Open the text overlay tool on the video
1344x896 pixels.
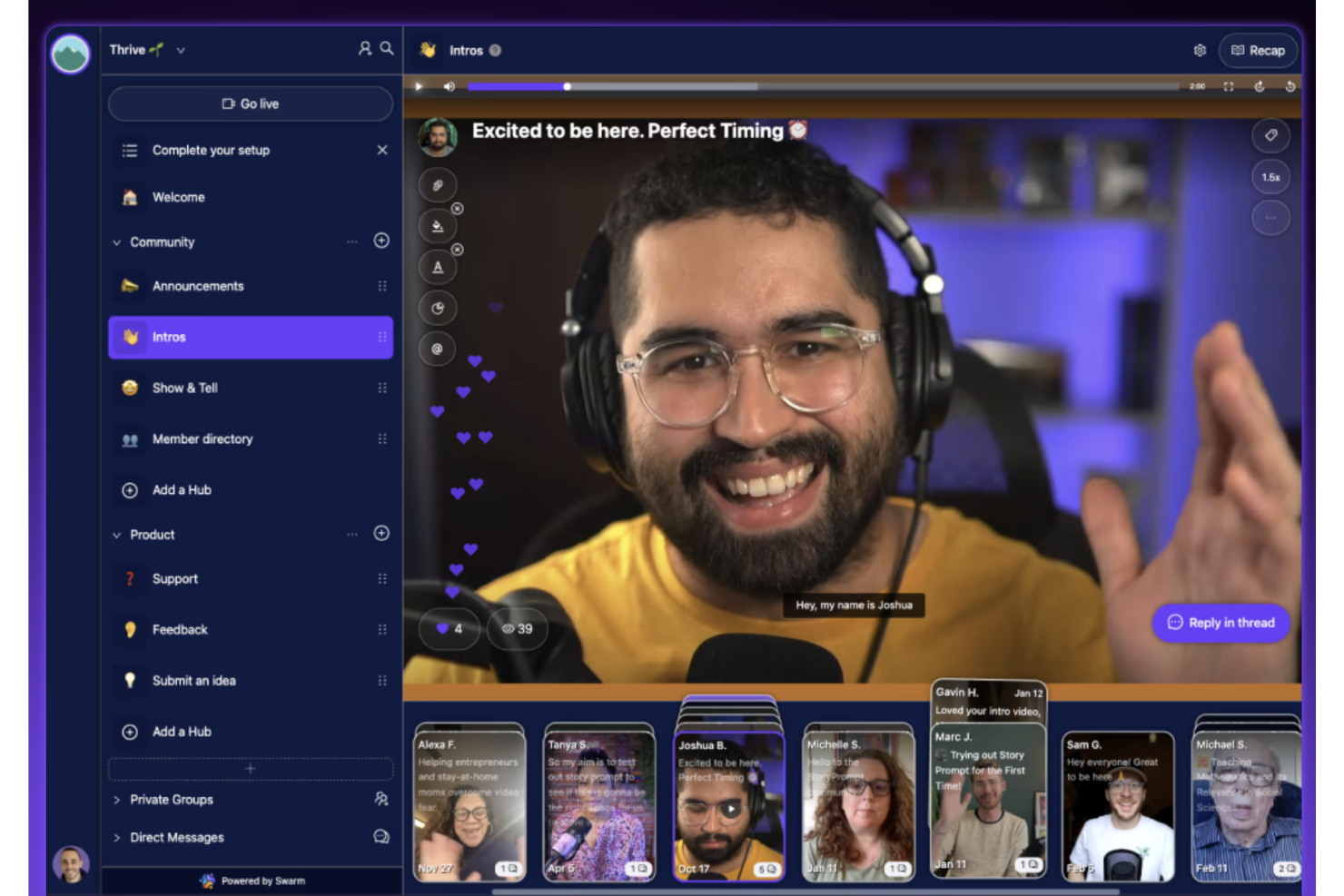coord(437,267)
